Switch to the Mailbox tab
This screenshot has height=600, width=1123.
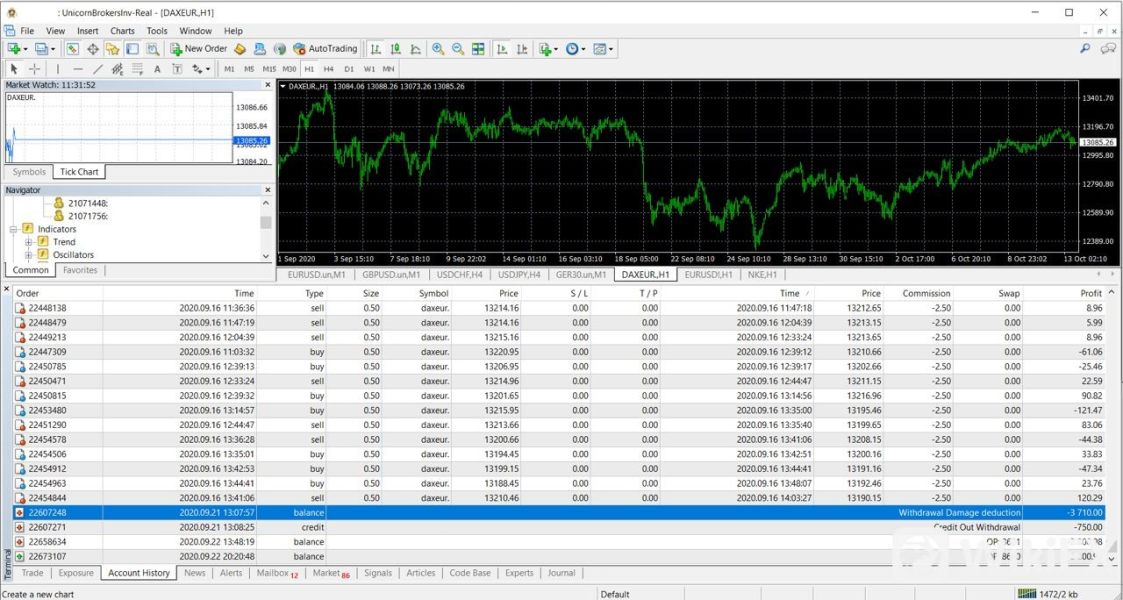[x=277, y=573]
